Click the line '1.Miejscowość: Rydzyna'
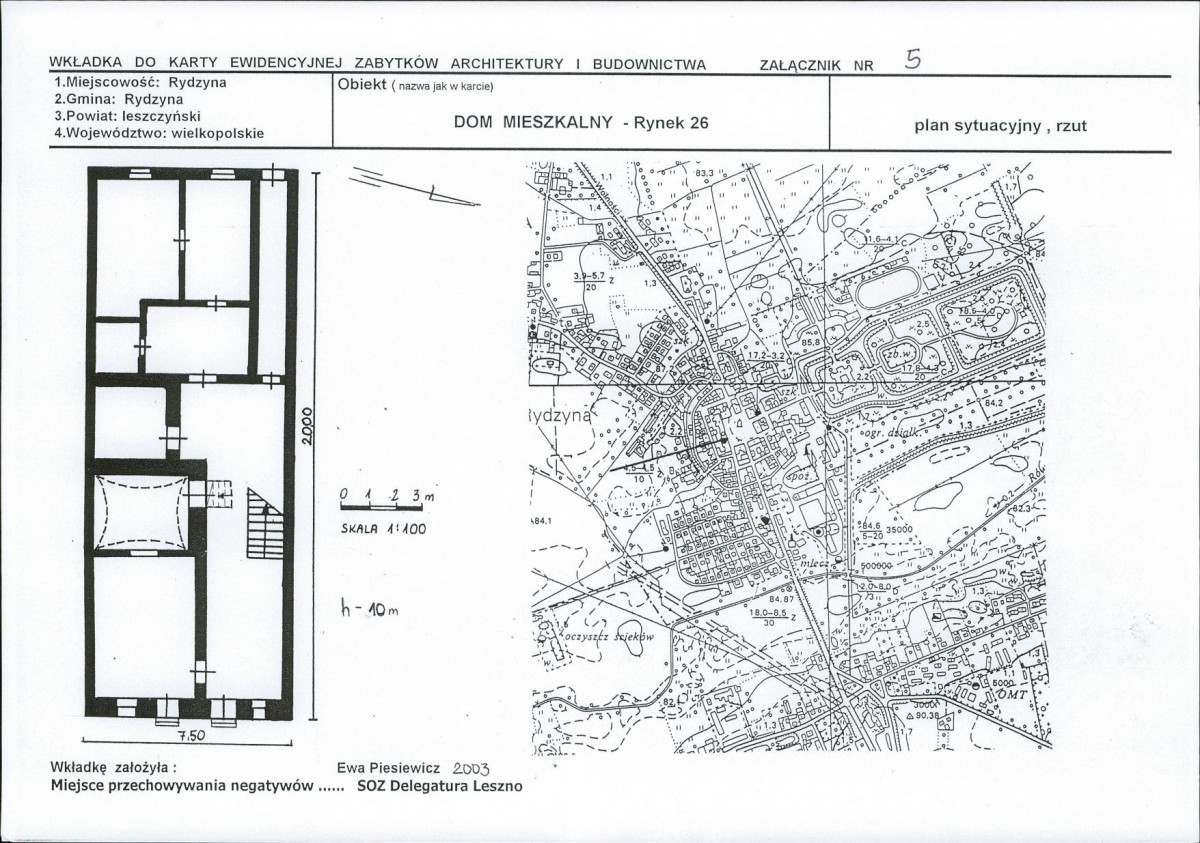The height and width of the screenshot is (843, 1200). coord(140,84)
